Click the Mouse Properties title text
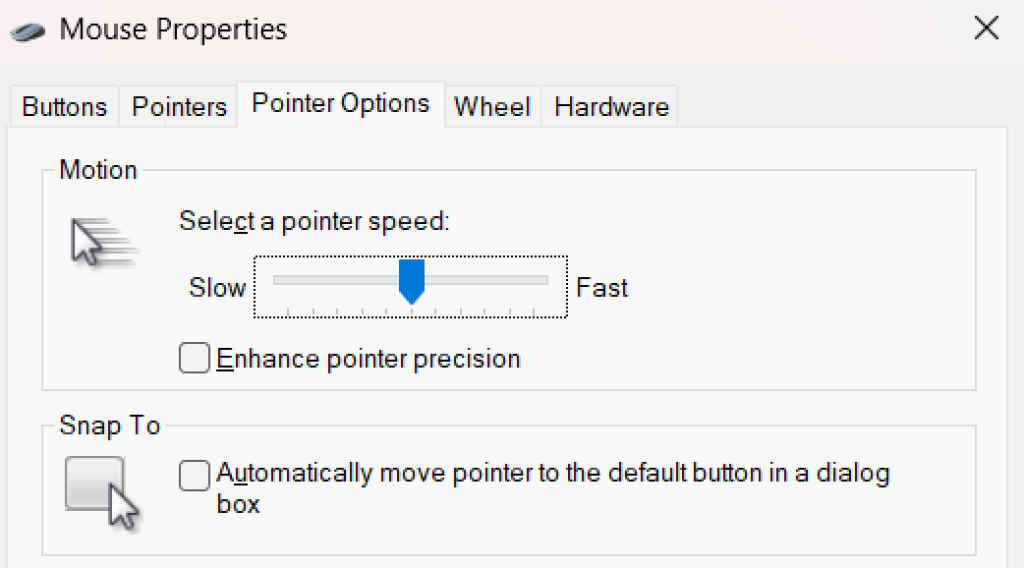Viewport: 1024px width, 568px height. 173,30
